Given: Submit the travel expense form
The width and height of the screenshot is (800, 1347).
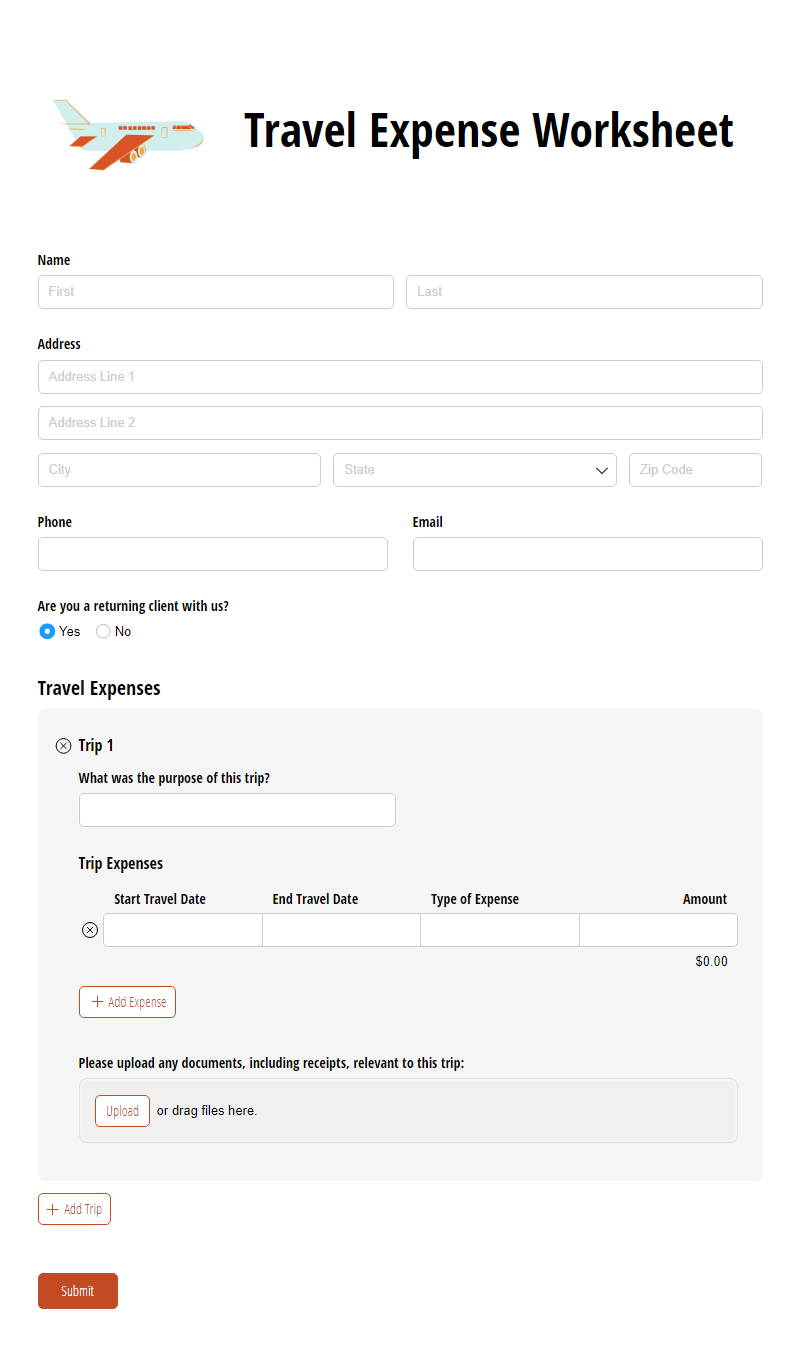Looking at the screenshot, I should [x=78, y=1291].
